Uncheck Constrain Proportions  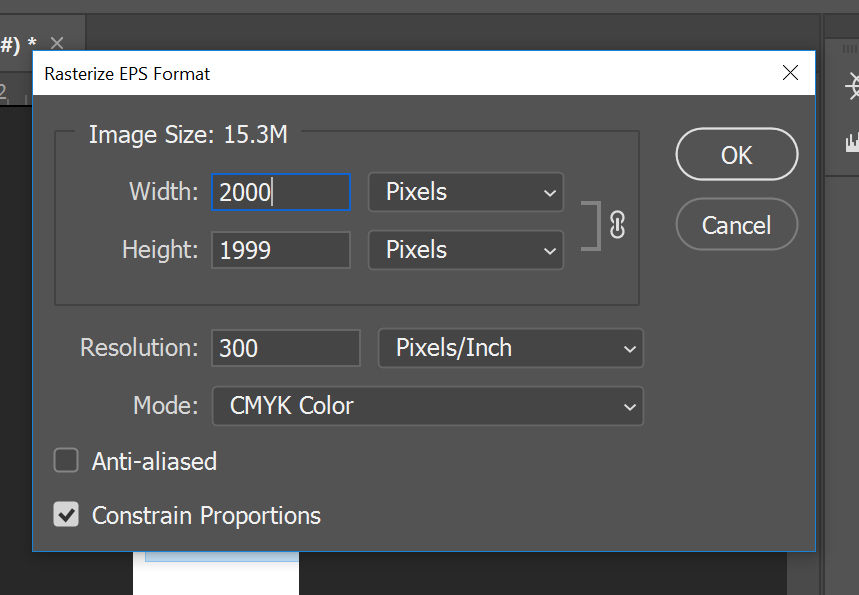click(66, 514)
